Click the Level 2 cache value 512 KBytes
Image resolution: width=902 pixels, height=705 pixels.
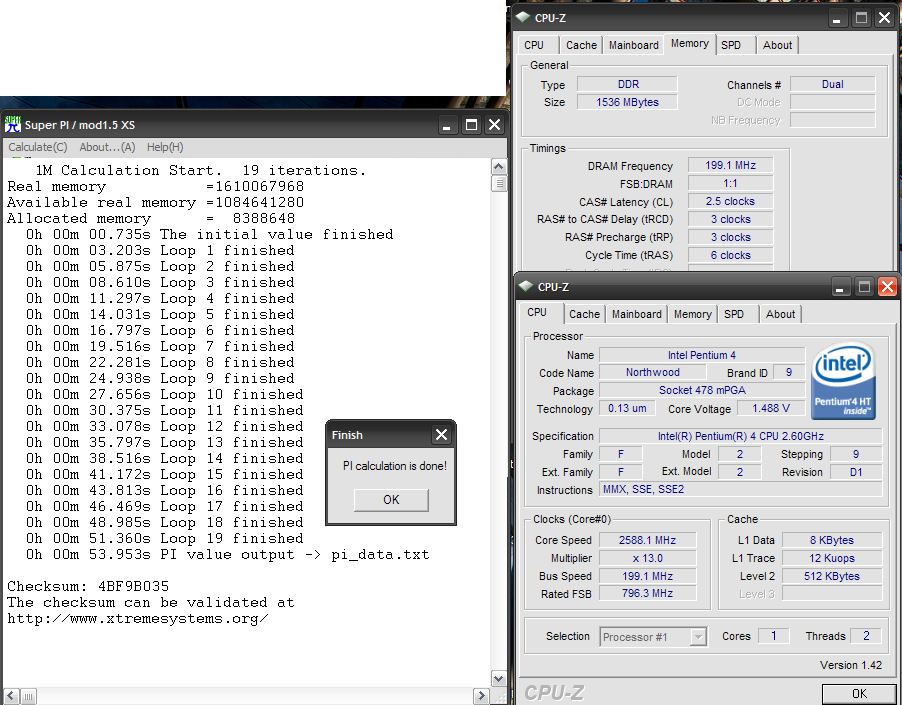coord(832,576)
